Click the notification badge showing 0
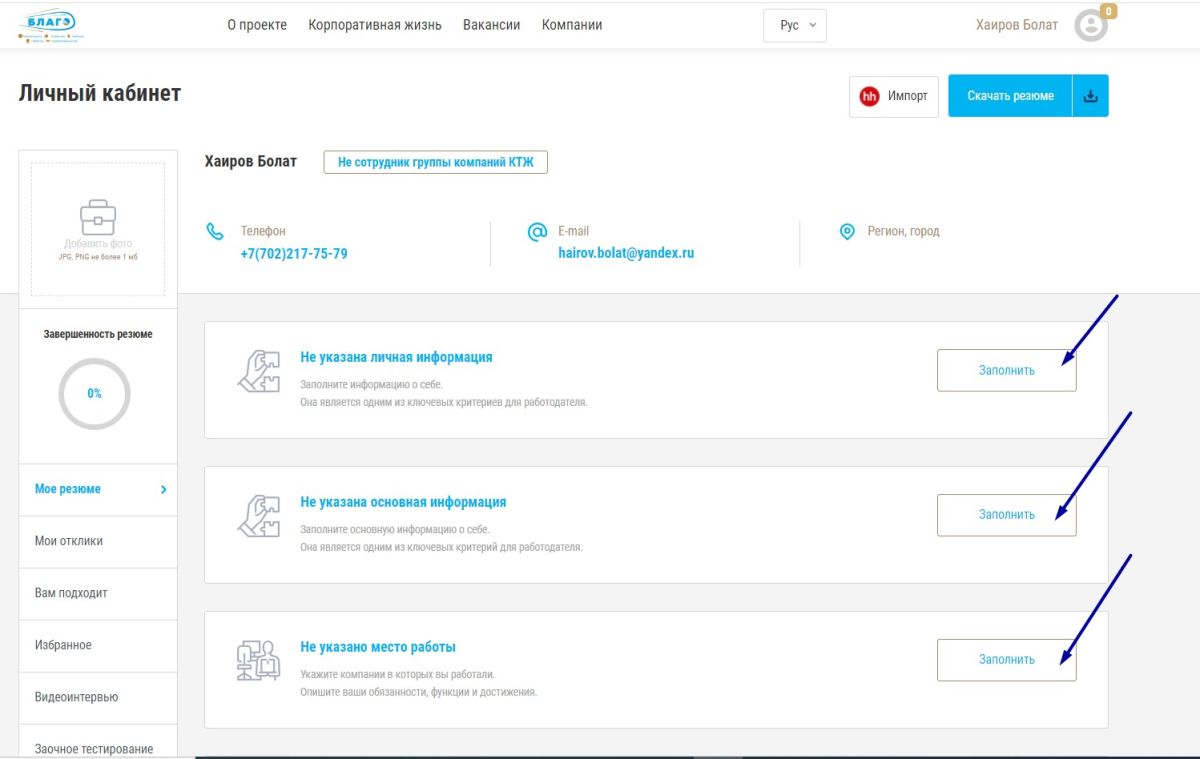The image size is (1200, 759). tap(1108, 12)
